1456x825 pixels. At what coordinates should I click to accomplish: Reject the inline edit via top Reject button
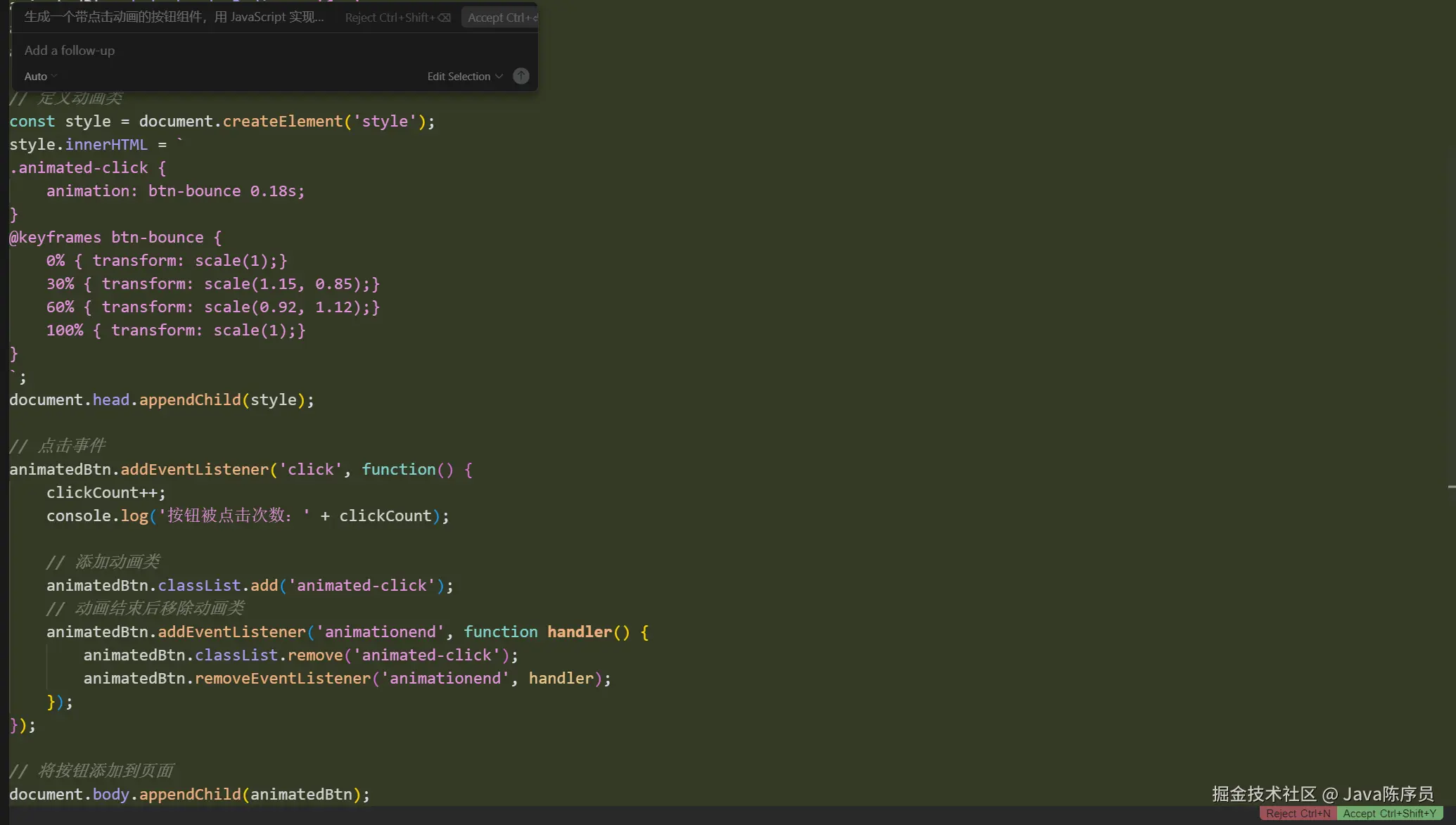tap(397, 18)
